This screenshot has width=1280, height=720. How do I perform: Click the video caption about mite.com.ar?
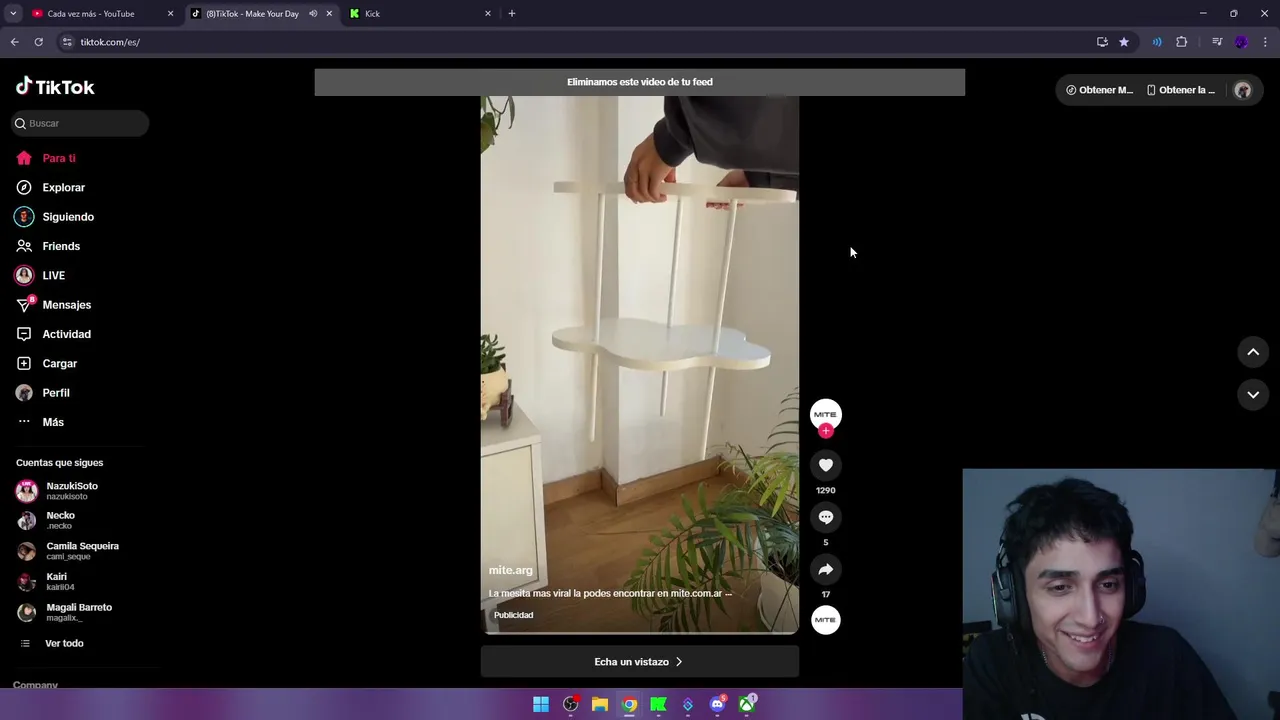610,593
